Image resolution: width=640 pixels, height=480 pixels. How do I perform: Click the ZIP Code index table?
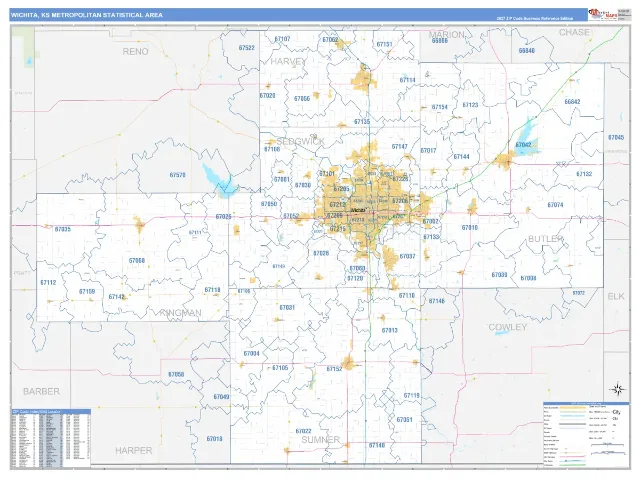coord(51,438)
